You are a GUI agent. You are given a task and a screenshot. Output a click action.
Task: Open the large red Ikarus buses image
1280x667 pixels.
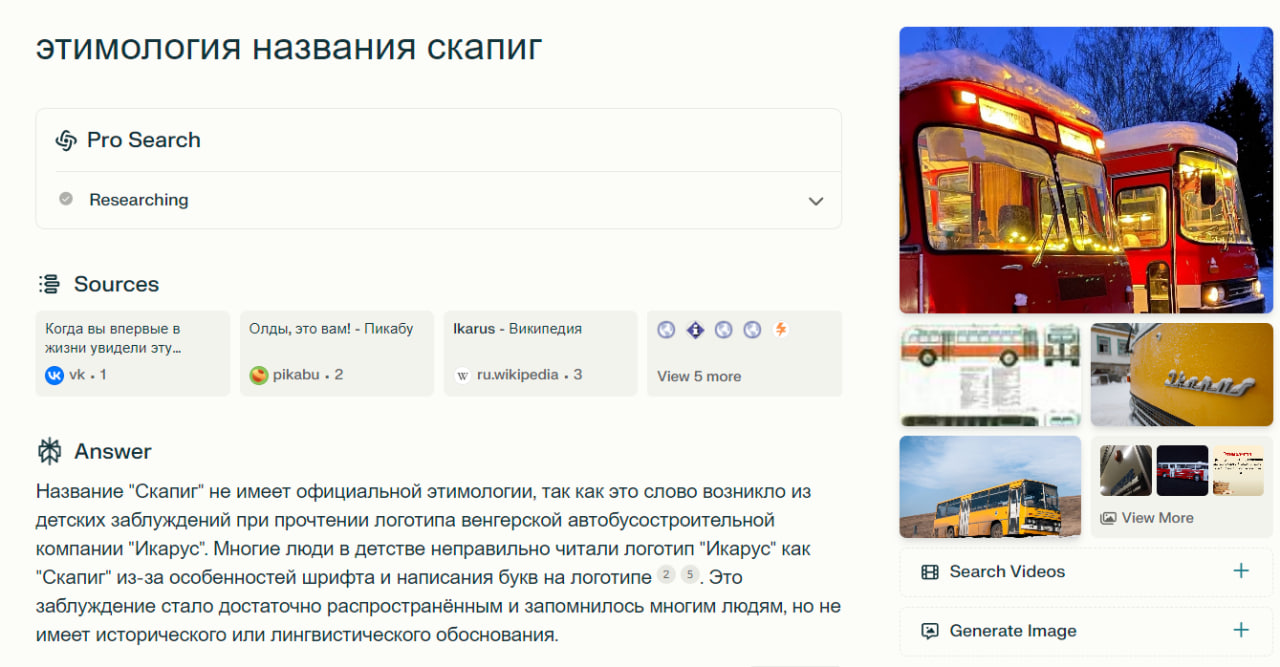(1086, 170)
